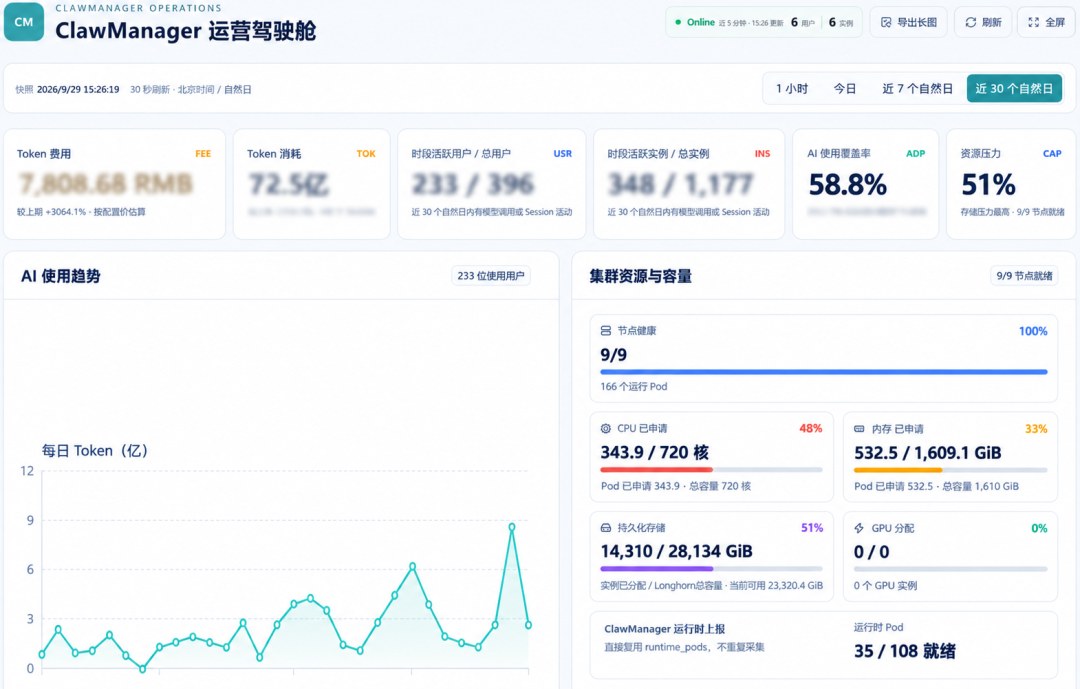The height and width of the screenshot is (689, 1080).
Task: Click the fullscreen expand icon
Action: [1034, 23]
